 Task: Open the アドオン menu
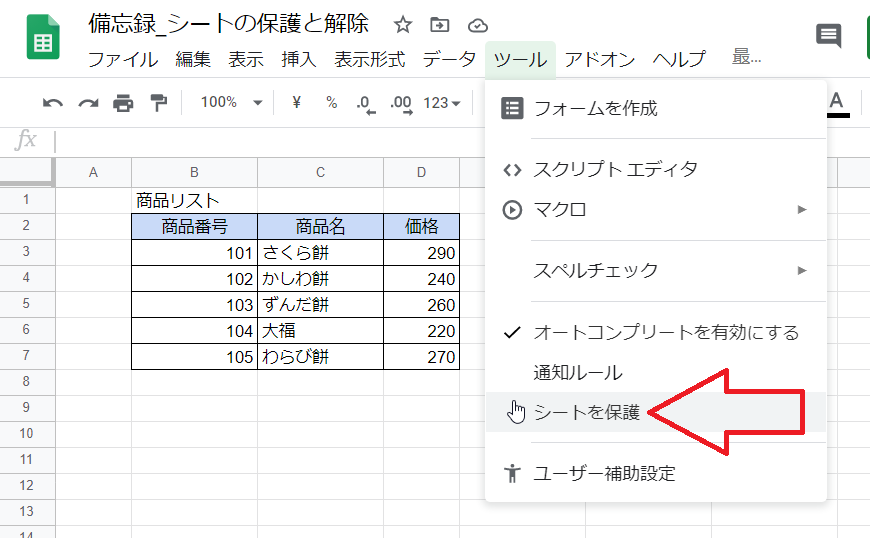point(600,59)
